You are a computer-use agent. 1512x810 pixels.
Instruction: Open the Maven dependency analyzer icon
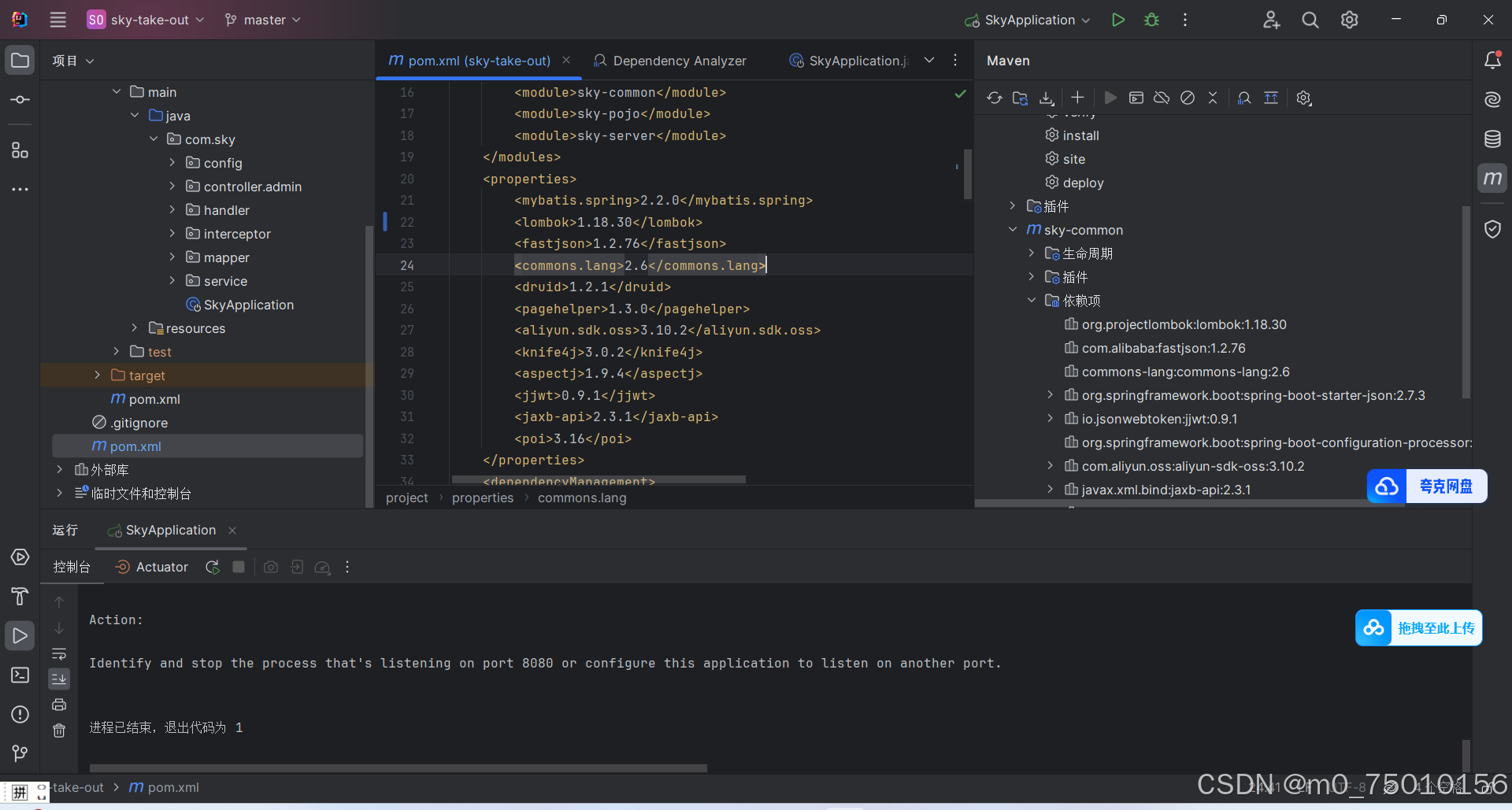tap(1244, 98)
